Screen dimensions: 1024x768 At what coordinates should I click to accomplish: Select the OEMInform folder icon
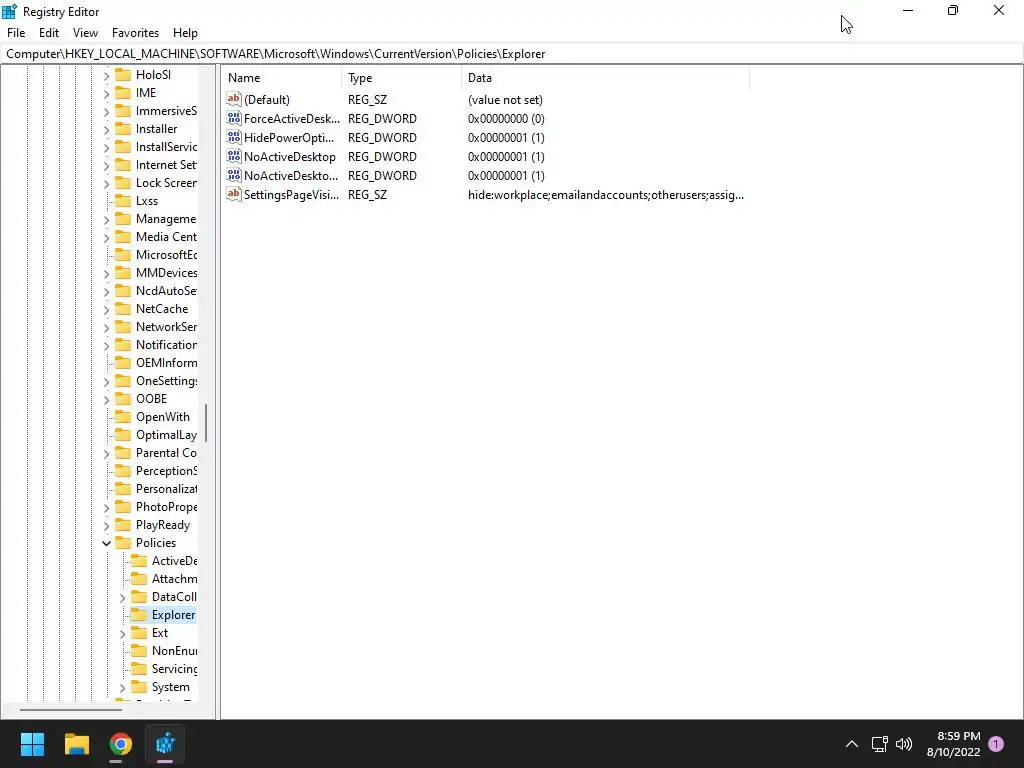click(x=123, y=362)
